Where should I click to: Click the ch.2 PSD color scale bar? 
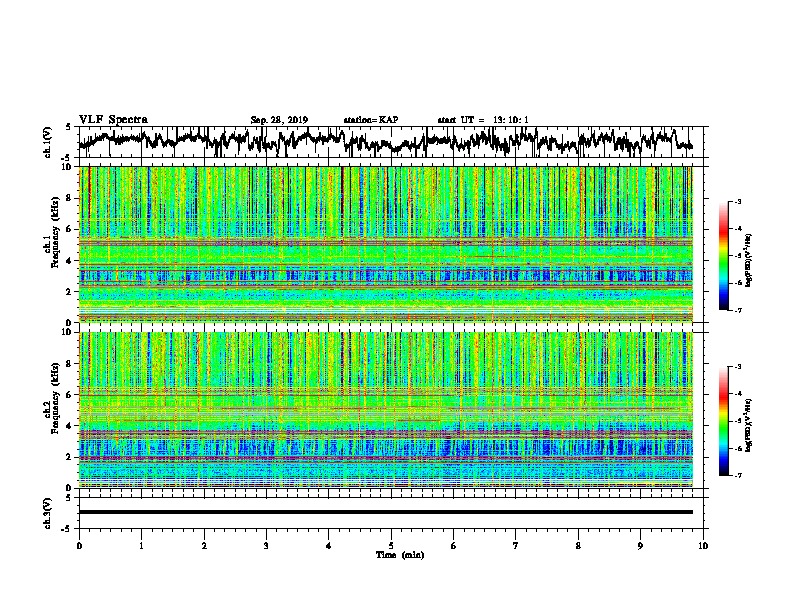coord(723,421)
